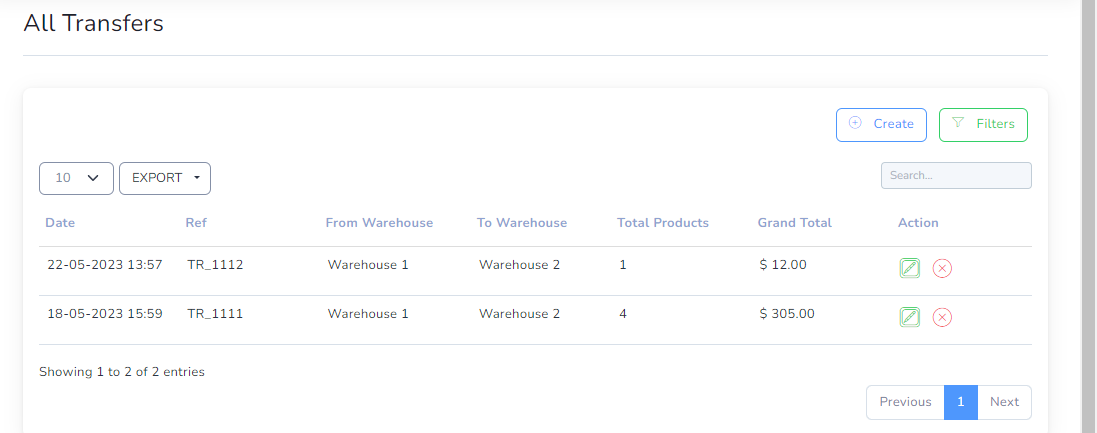Image resolution: width=1097 pixels, height=433 pixels.
Task: Sort by To Warehouse column
Action: click(522, 223)
